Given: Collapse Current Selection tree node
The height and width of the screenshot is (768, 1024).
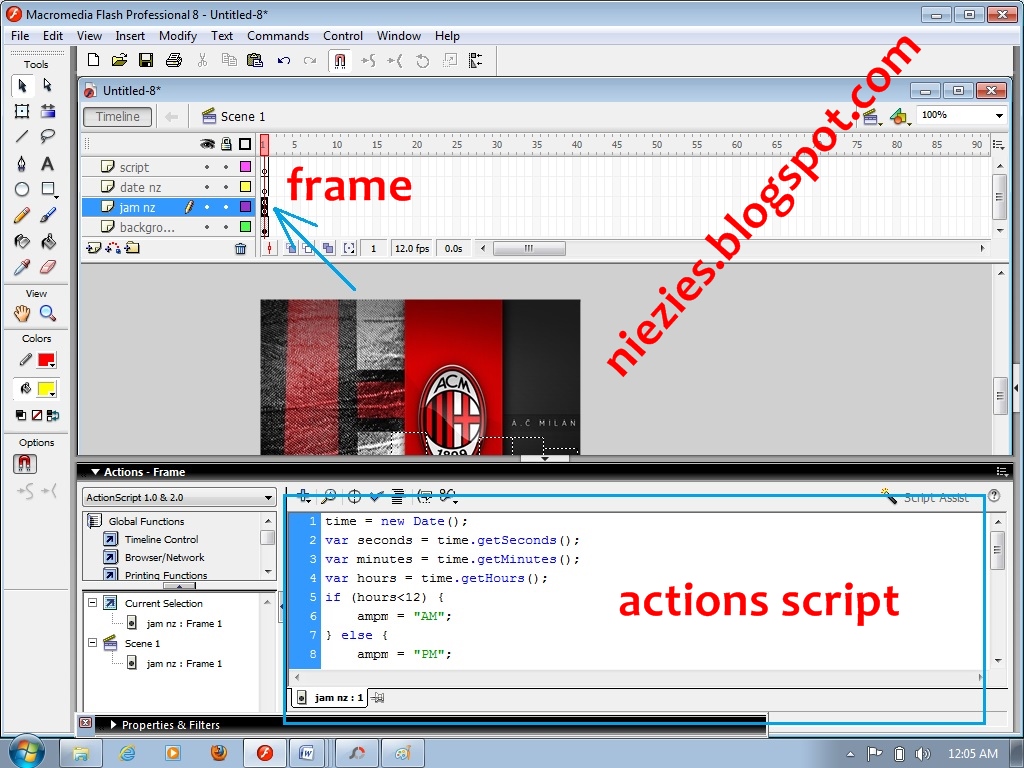Looking at the screenshot, I should click(x=93, y=603).
